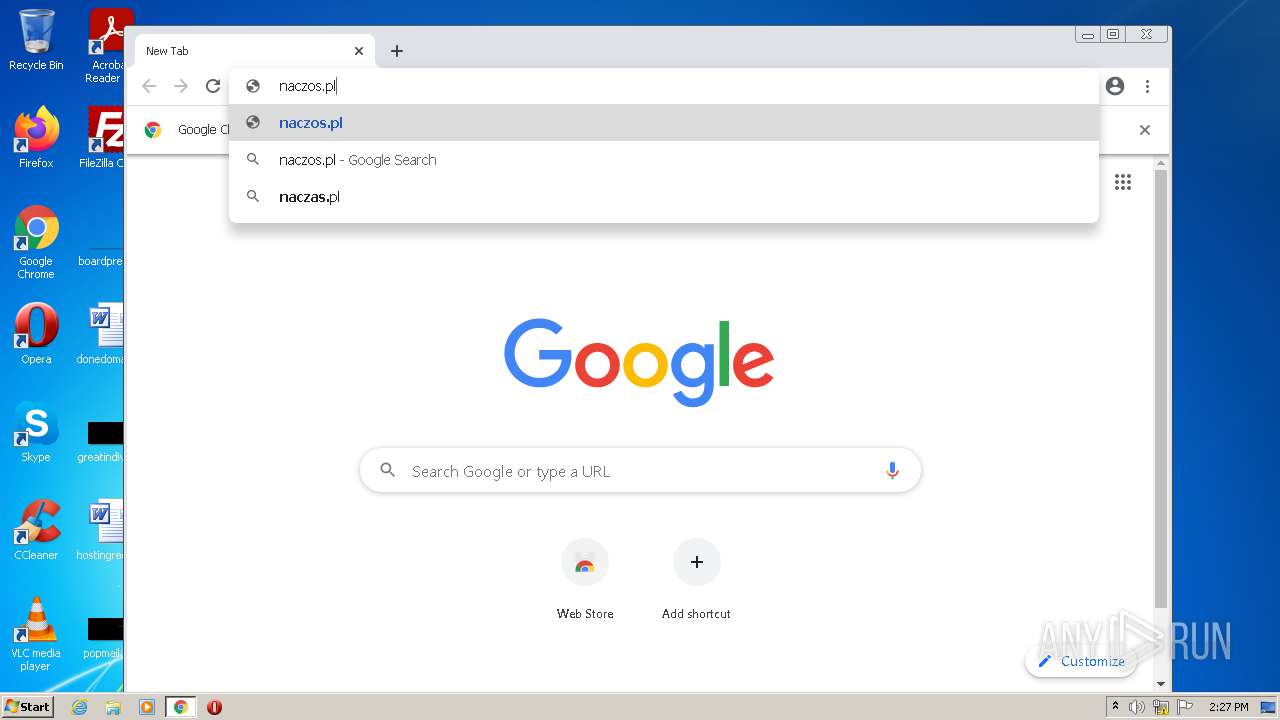The image size is (1280, 720).
Task: Open the Action Center flag tray icon
Action: 1185,707
